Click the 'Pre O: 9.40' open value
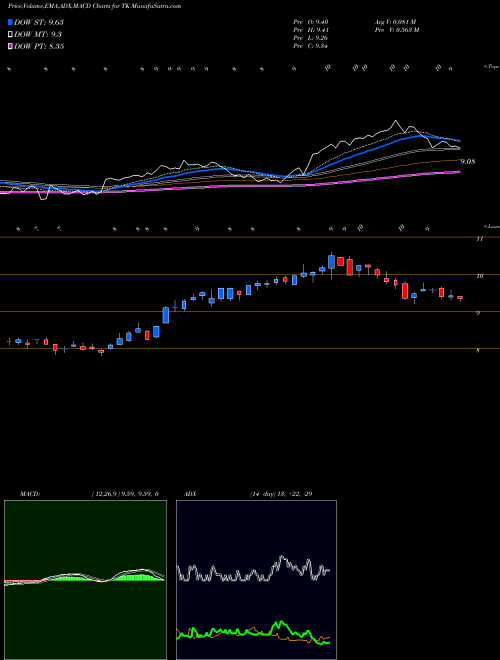Image resolution: width=500 pixels, height=660 pixels. pyautogui.click(x=311, y=22)
